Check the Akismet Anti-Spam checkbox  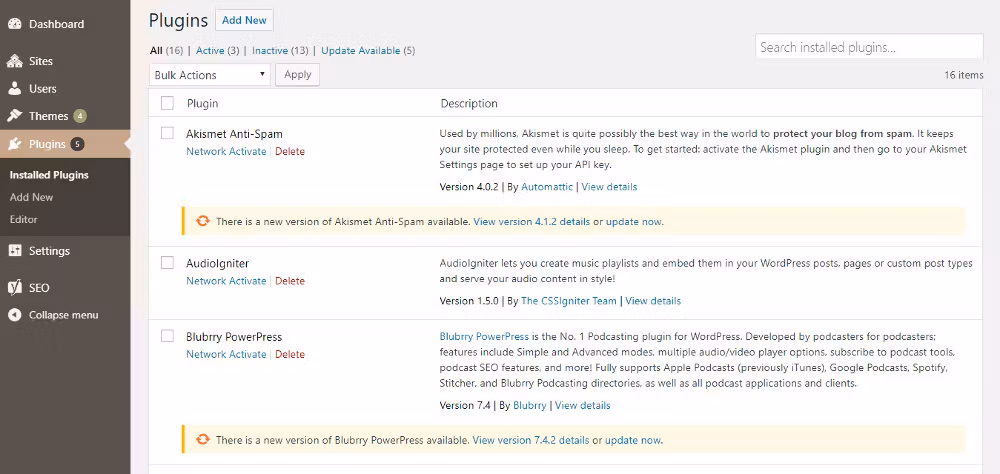pyautogui.click(x=167, y=133)
